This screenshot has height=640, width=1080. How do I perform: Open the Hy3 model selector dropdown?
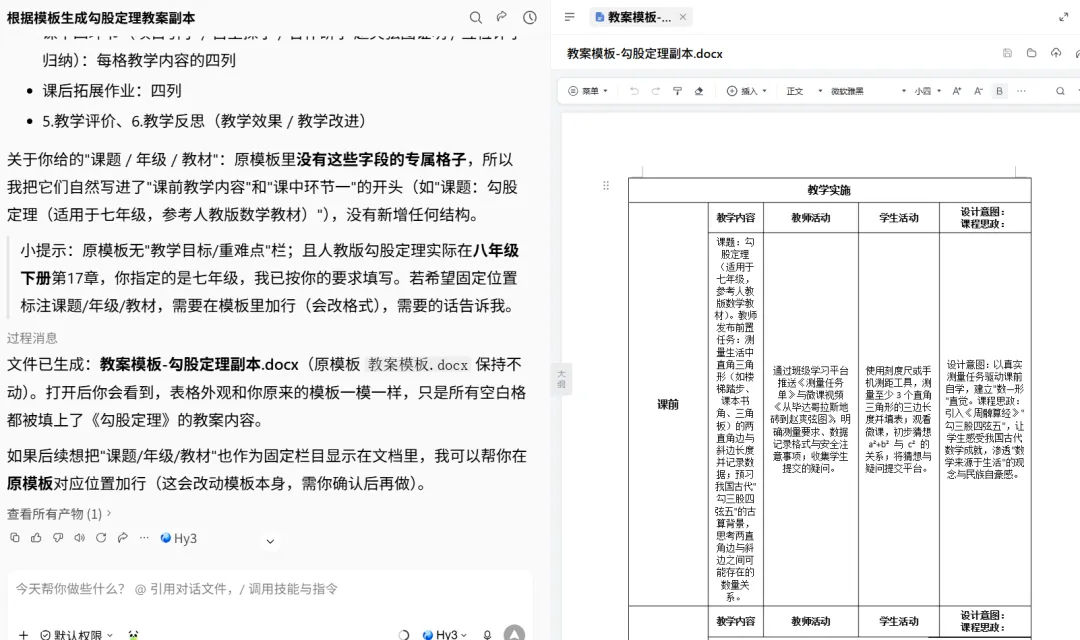(444, 634)
